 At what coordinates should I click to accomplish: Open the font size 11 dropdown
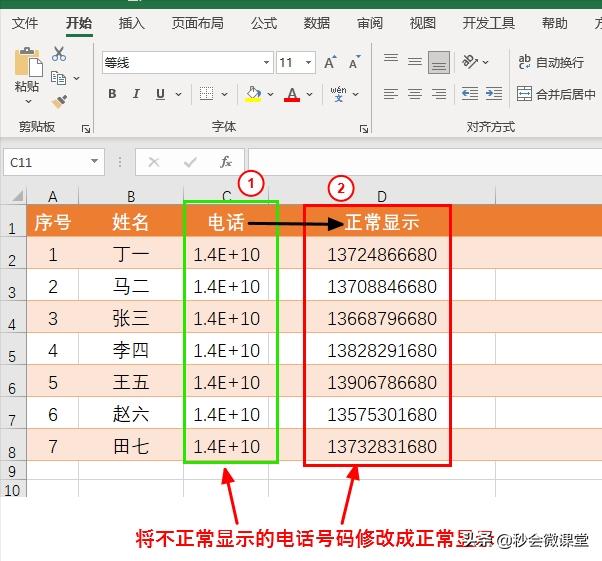[308, 62]
